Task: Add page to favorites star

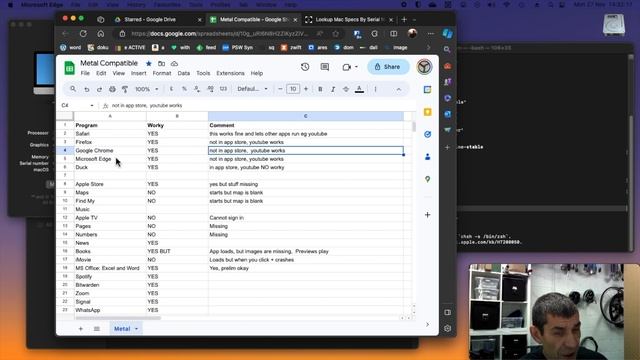Action: click(336, 34)
